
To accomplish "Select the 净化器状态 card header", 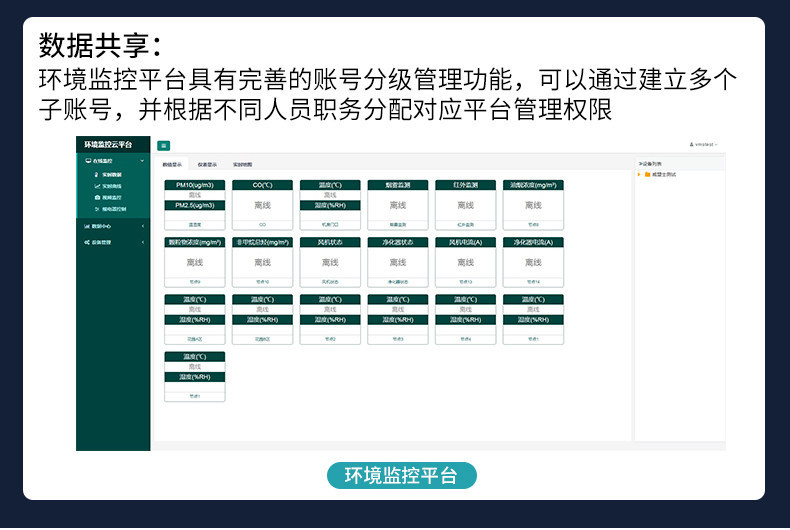I will point(398,242).
